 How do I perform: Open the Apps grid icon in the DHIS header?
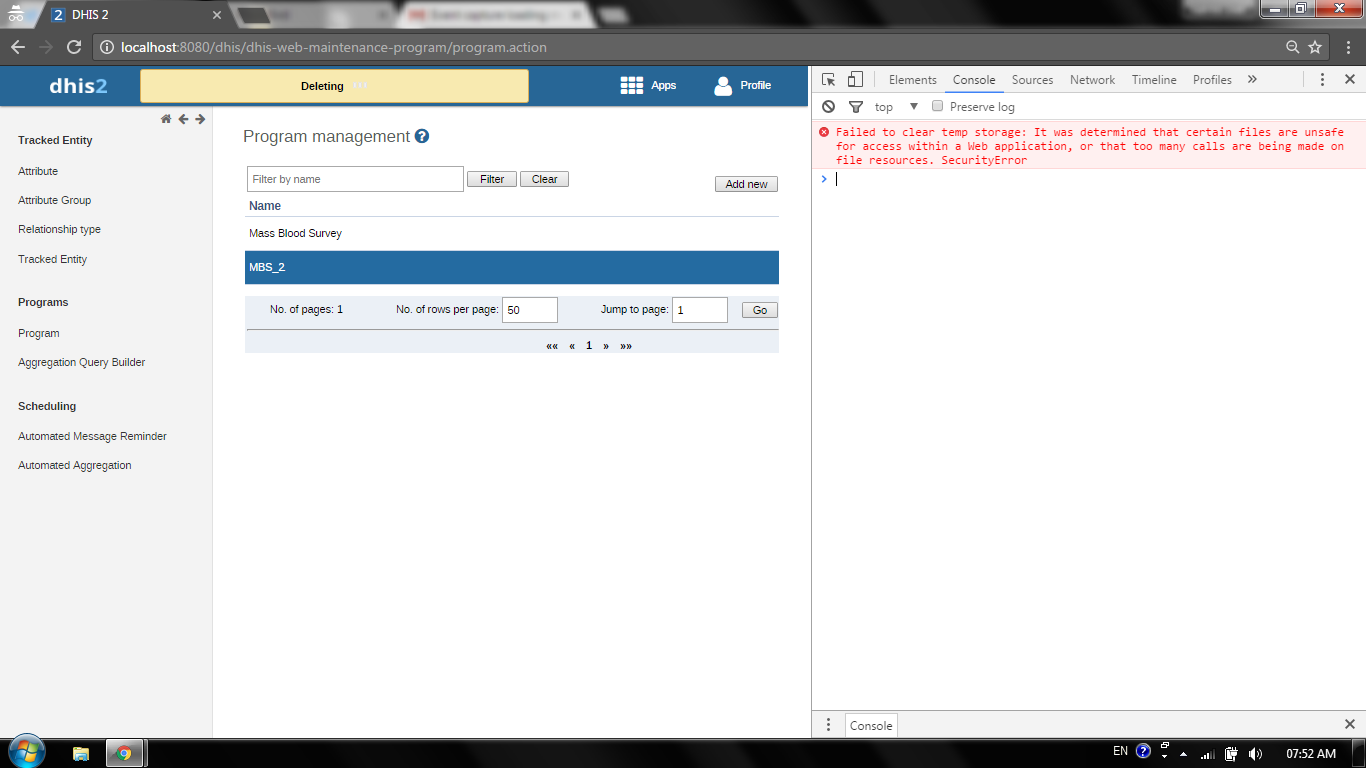click(x=632, y=86)
